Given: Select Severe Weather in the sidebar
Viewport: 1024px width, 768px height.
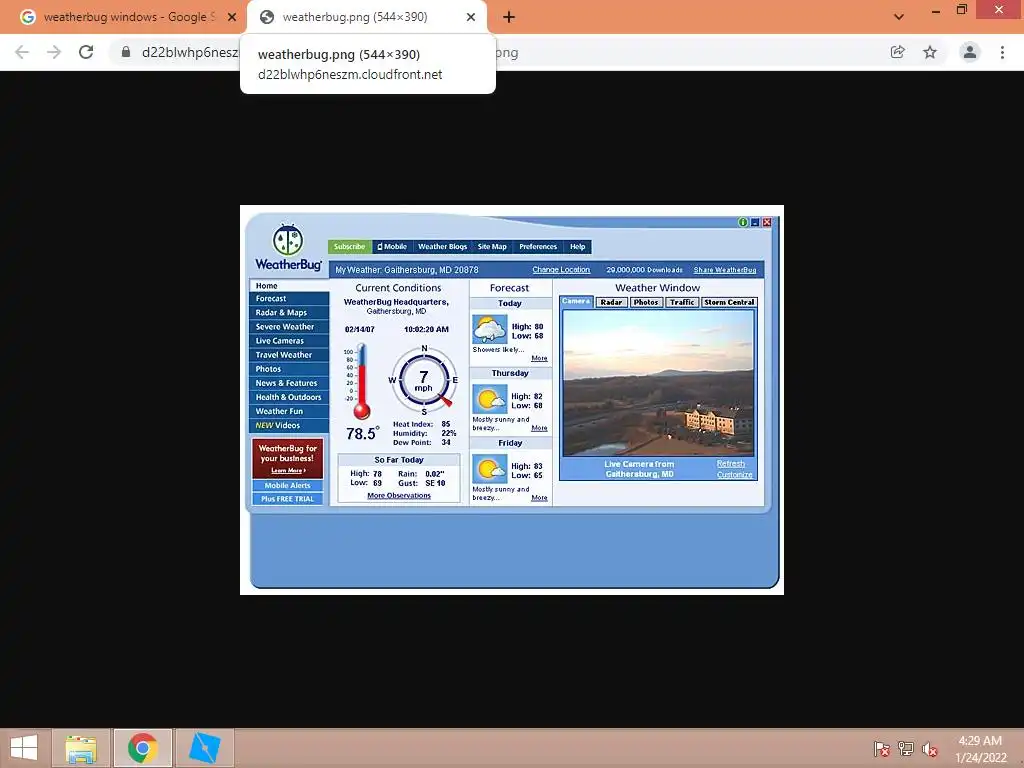Looking at the screenshot, I should pyautogui.click(x=289, y=327).
